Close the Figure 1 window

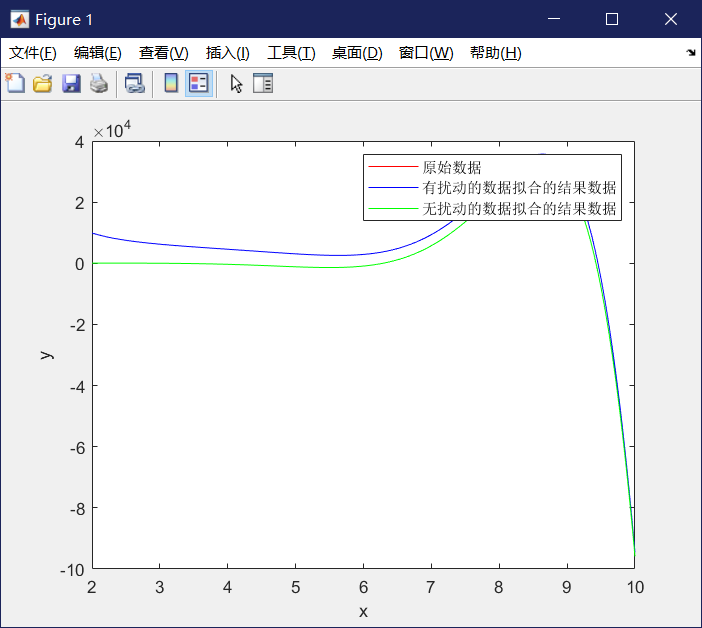click(671, 19)
